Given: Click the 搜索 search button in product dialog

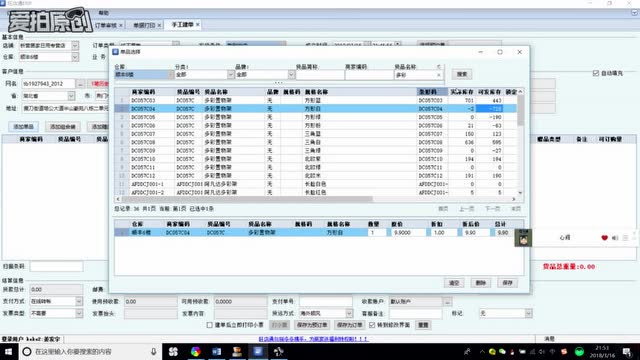Looking at the screenshot, I should 462,74.
